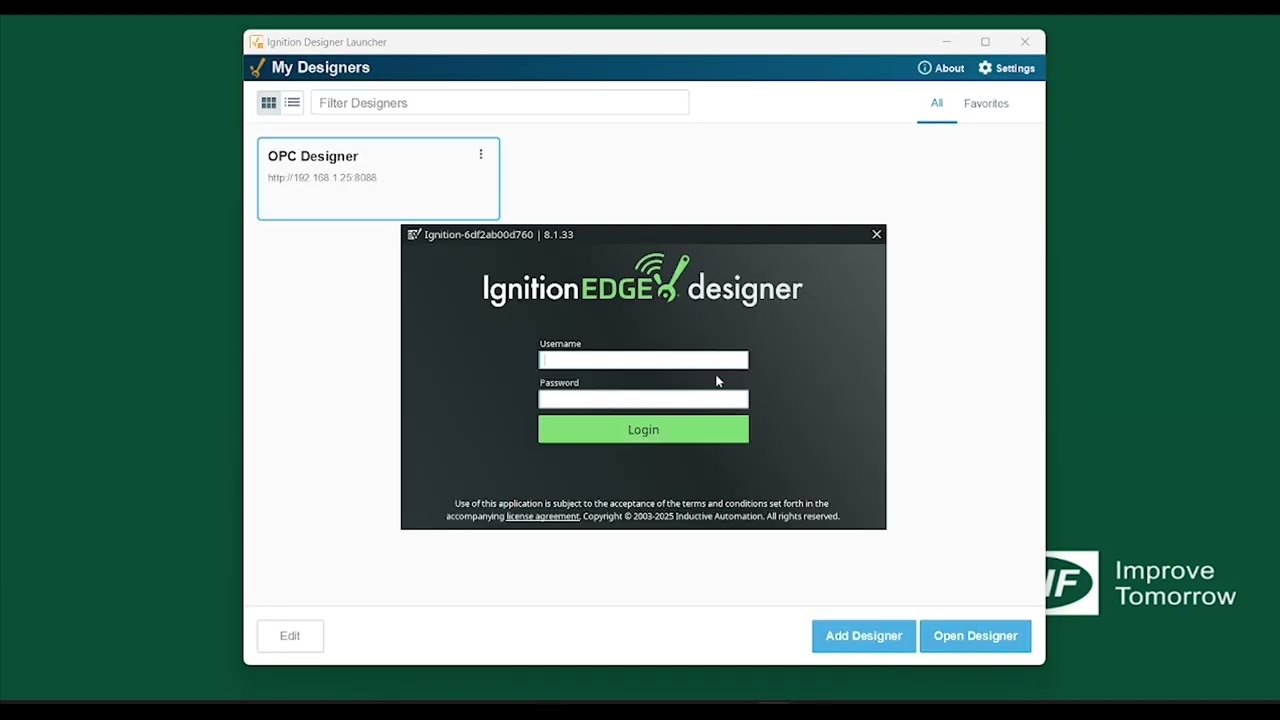Screen dimensions: 1280x720
Task: Click the green Login button
Action: point(643,430)
